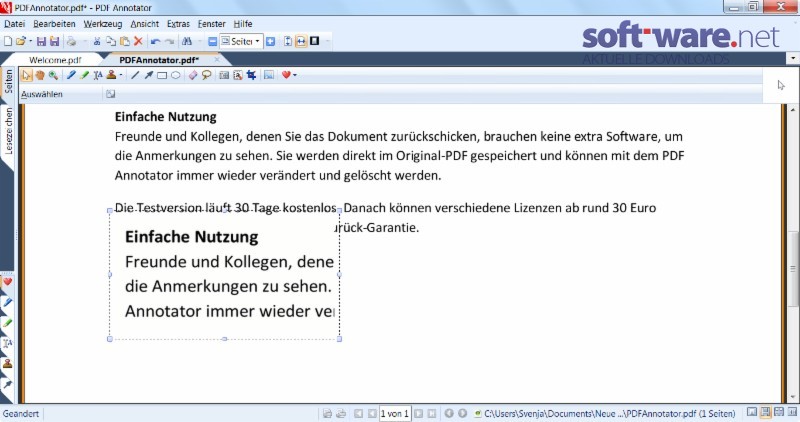Select the stamp tool in toolbar
This screenshot has width=800, height=422.
(111, 76)
